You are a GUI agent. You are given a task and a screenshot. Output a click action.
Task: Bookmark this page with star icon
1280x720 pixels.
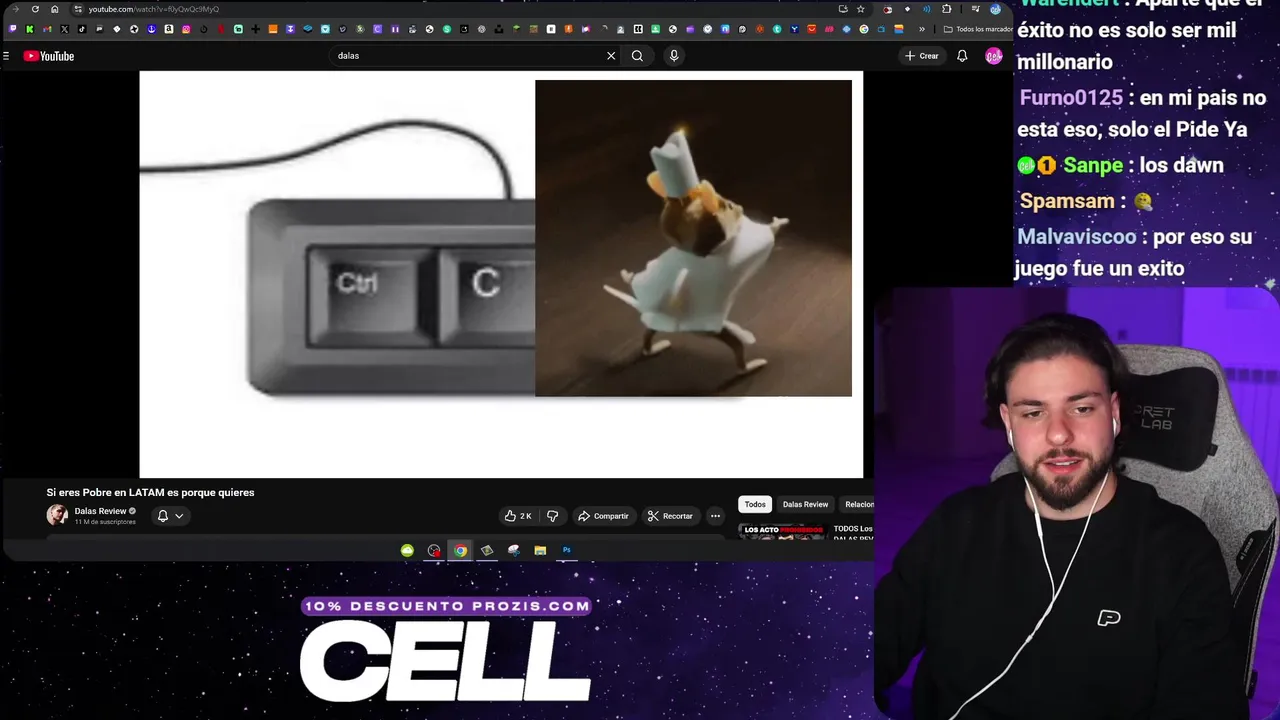click(861, 9)
